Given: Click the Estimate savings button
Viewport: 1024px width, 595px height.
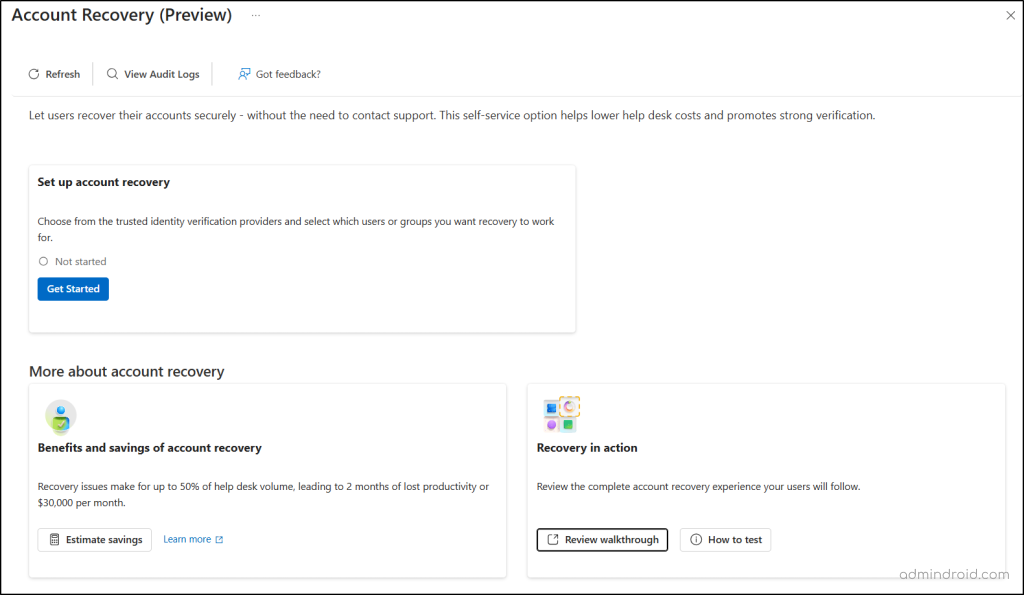Looking at the screenshot, I should coord(94,539).
